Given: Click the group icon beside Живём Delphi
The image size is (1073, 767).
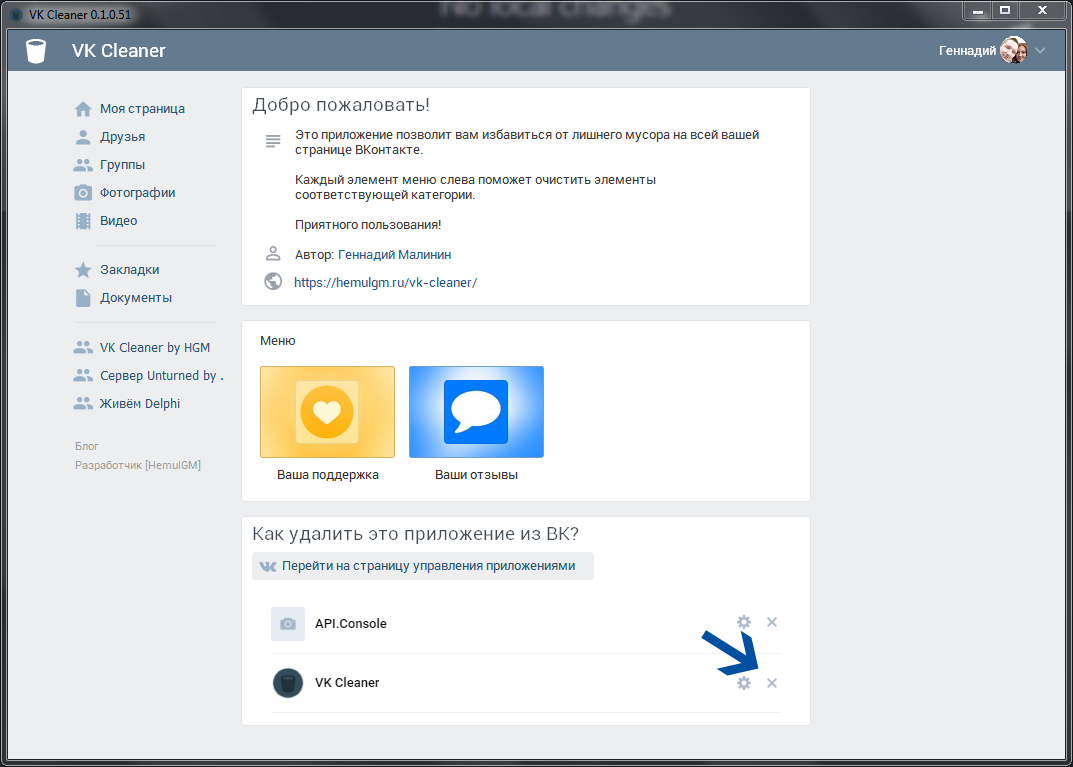Looking at the screenshot, I should click(x=83, y=404).
